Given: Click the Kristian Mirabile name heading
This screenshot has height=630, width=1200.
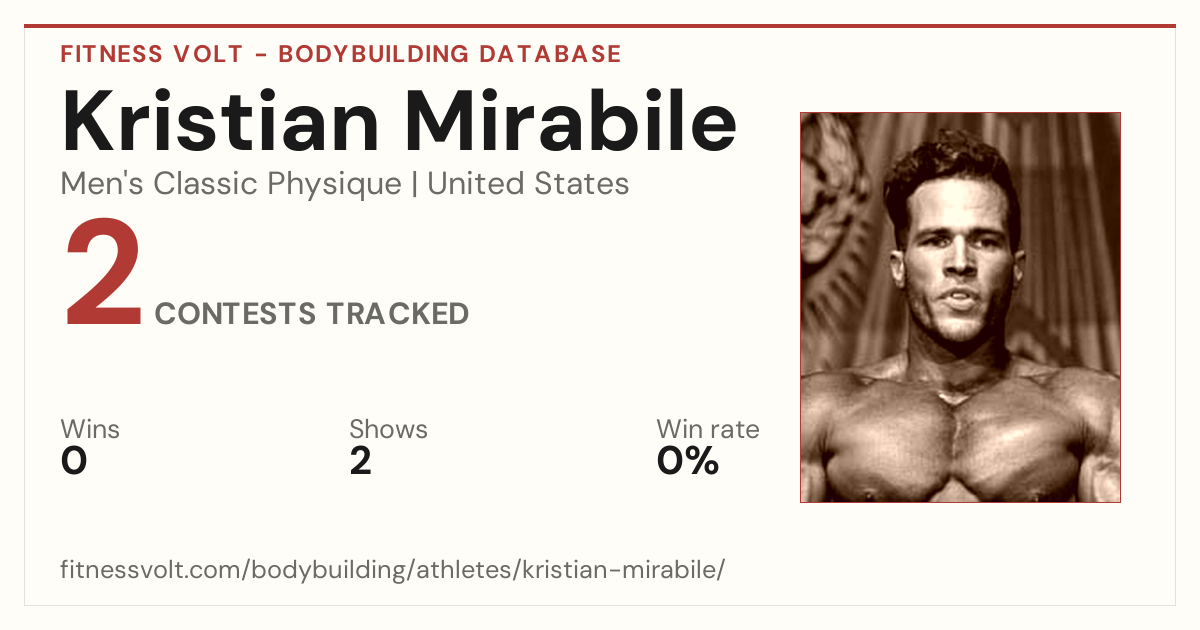Looking at the screenshot, I should [x=399, y=121].
